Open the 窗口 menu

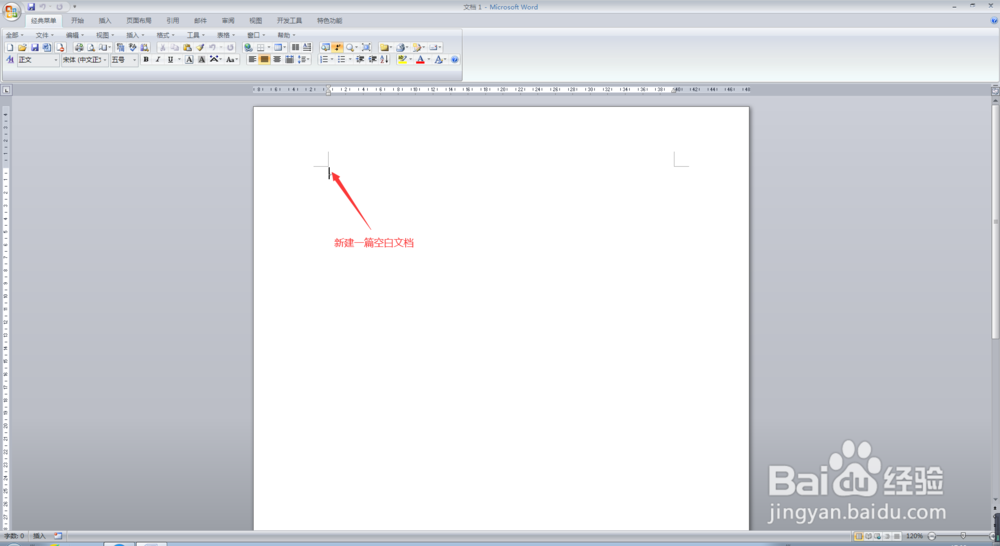(x=256, y=35)
